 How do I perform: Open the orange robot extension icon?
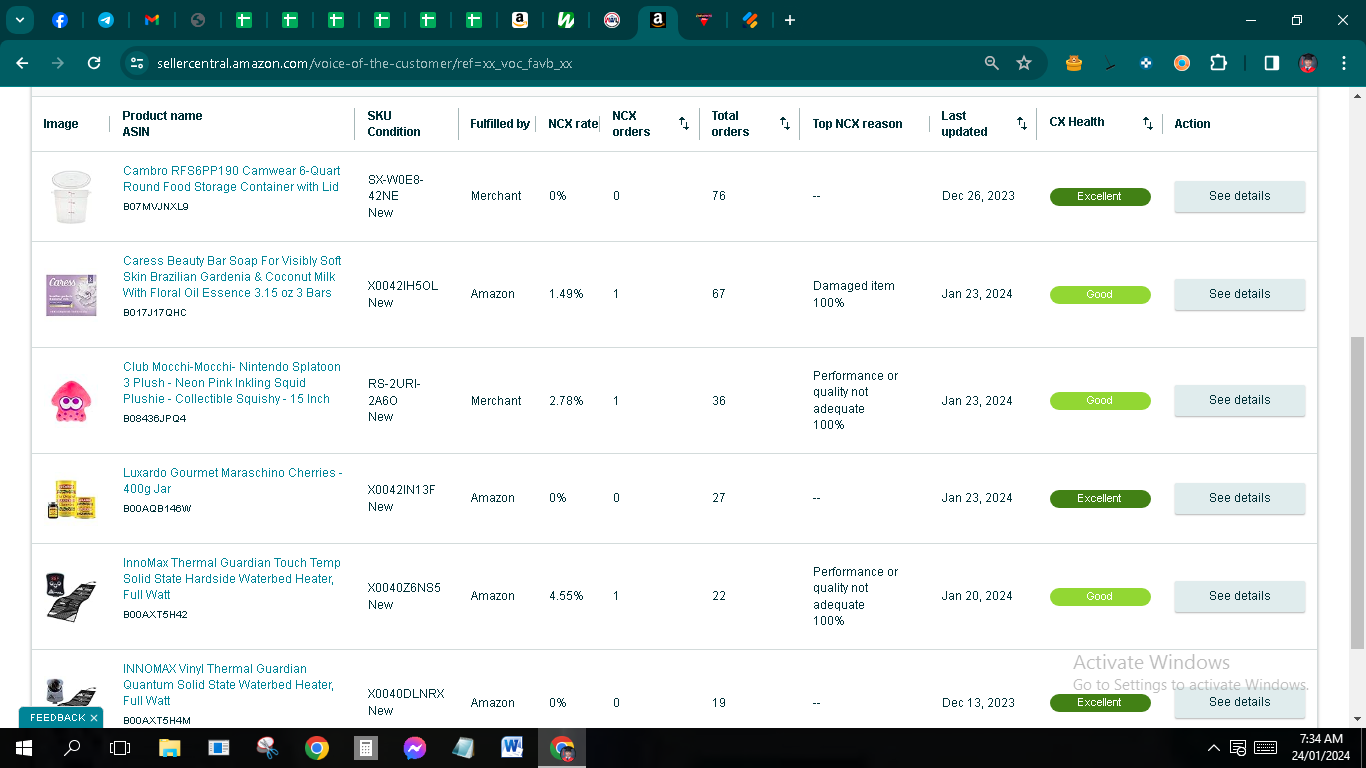[x=1074, y=63]
